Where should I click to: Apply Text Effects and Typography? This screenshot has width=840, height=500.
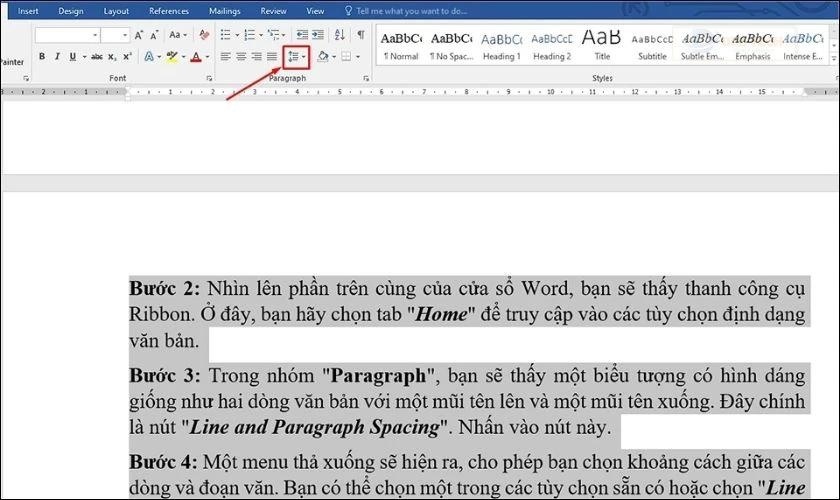(149, 56)
